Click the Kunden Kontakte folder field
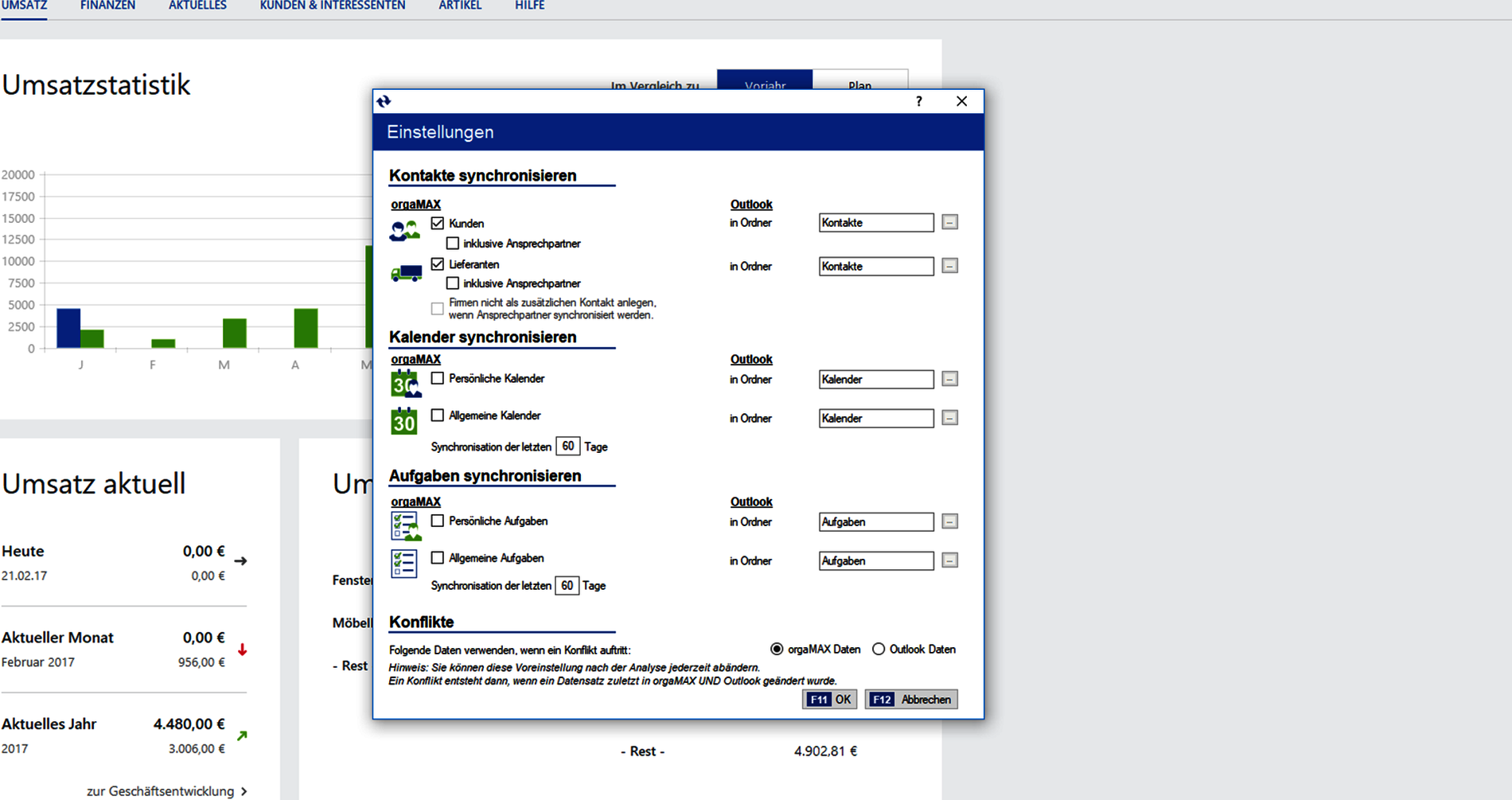 tap(876, 222)
